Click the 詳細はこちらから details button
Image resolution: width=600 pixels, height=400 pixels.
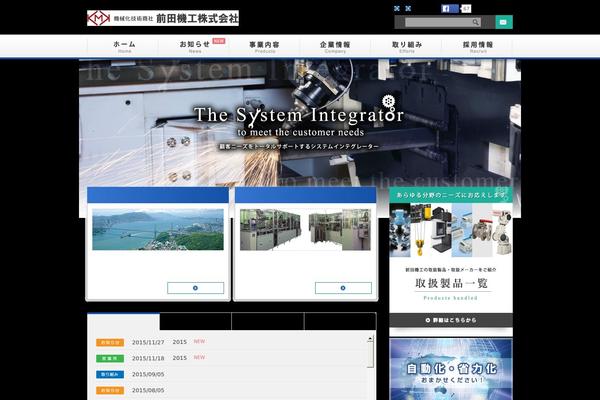click(451, 320)
